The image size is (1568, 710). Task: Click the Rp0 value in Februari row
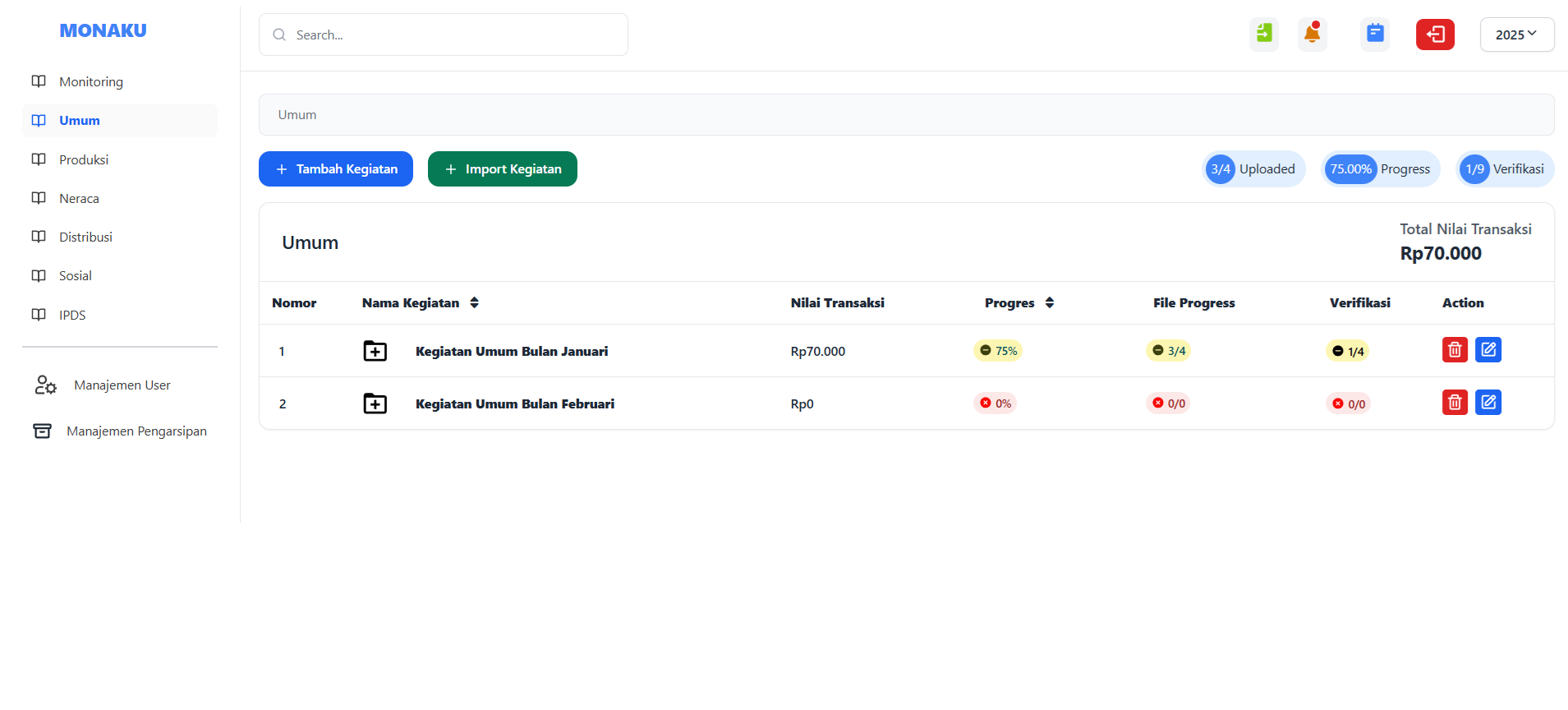802,404
